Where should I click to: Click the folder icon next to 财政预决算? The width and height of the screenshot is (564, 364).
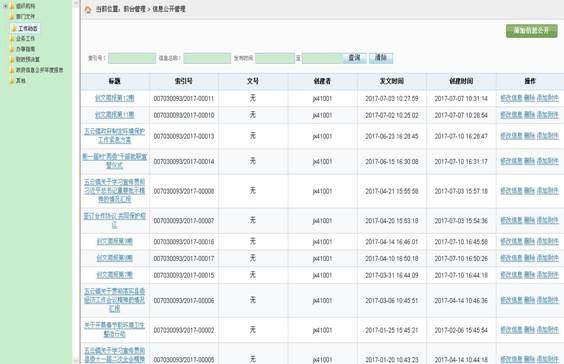(x=12, y=59)
